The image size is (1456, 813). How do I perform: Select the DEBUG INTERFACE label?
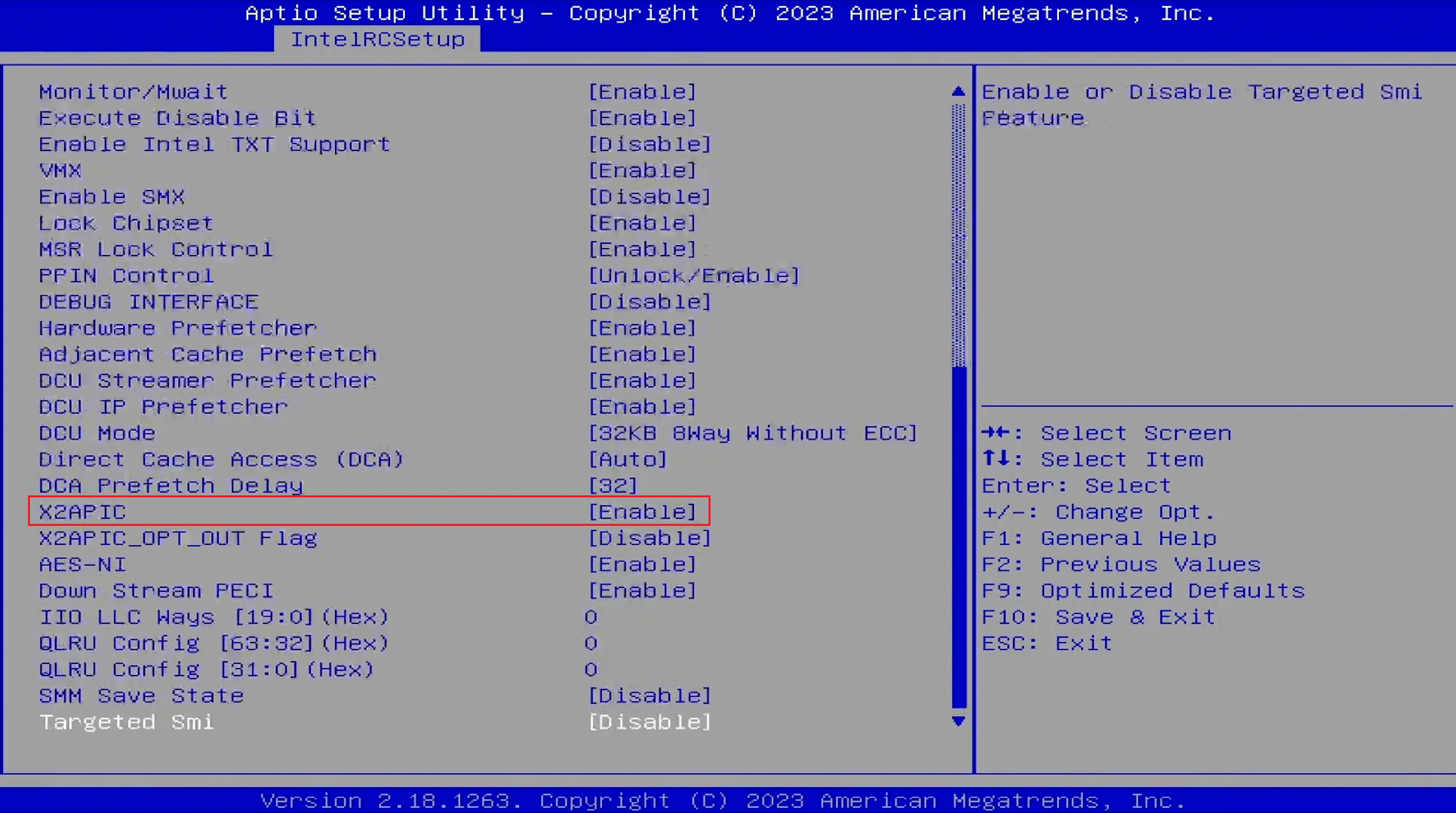tap(149, 302)
